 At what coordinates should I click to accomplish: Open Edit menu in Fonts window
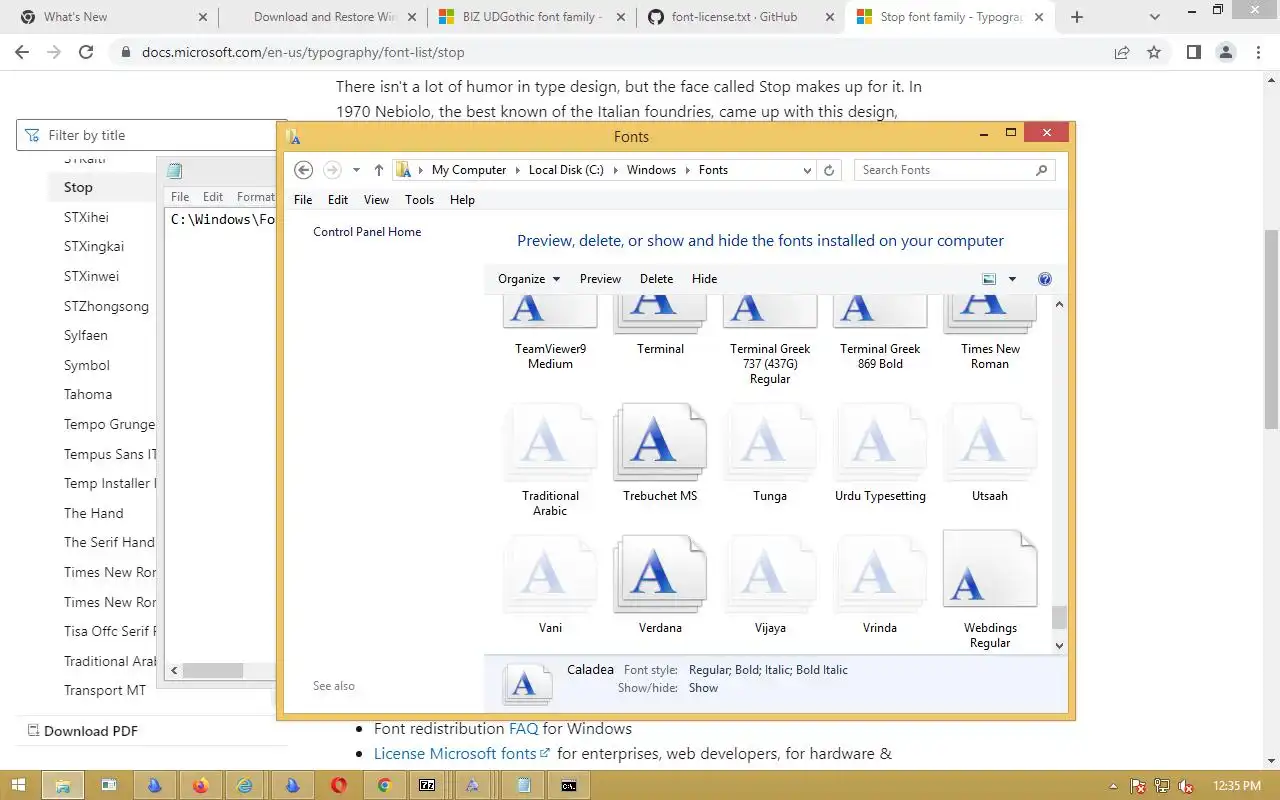pyautogui.click(x=338, y=200)
